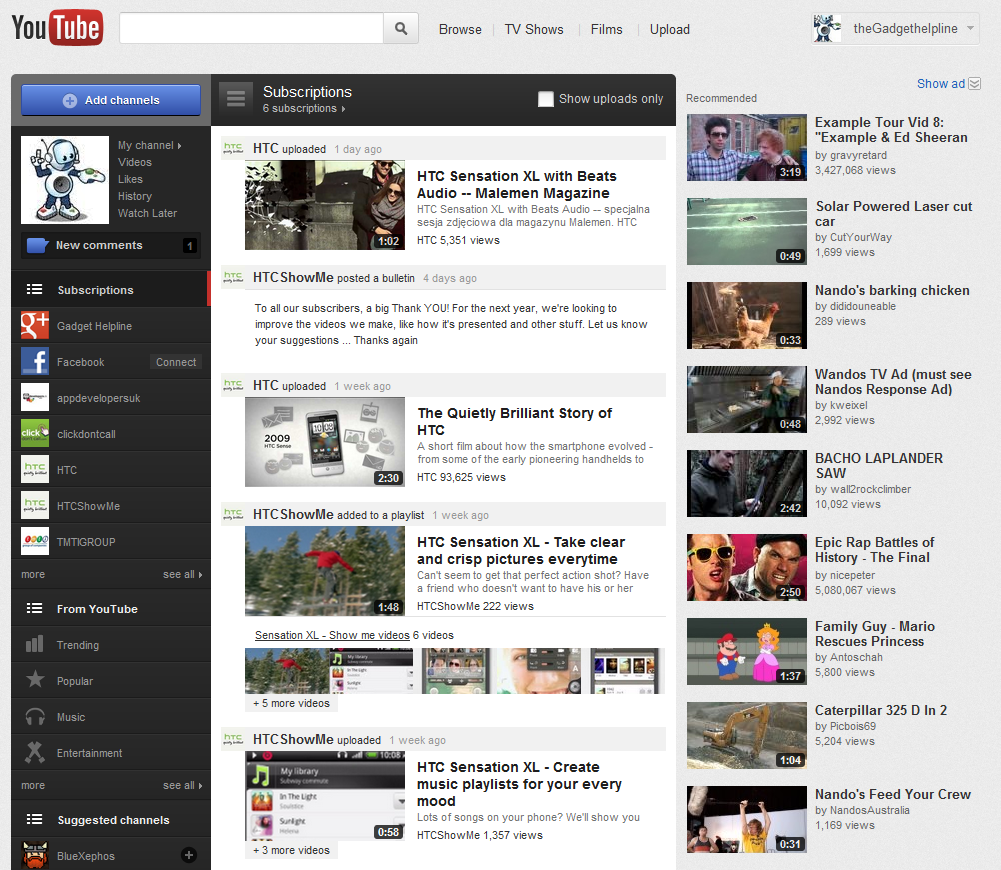The image size is (1001, 870).
Task: Open Popular star icon in sidebar
Action: pos(35,681)
